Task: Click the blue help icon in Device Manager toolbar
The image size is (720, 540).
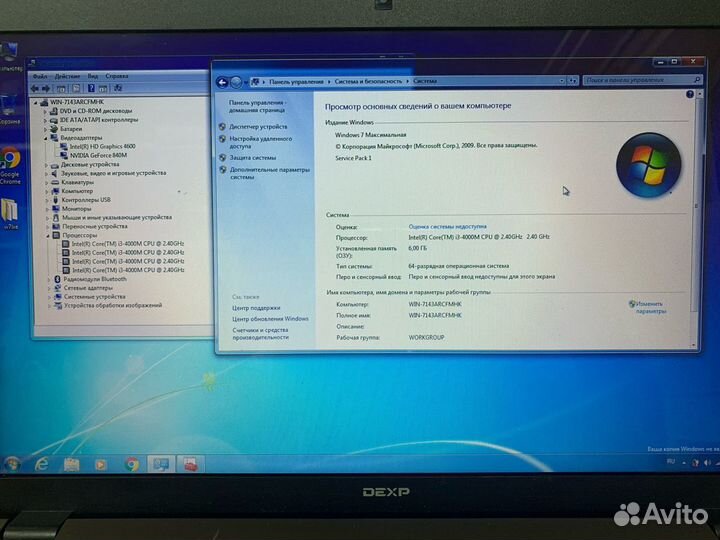Action: [x=91, y=88]
